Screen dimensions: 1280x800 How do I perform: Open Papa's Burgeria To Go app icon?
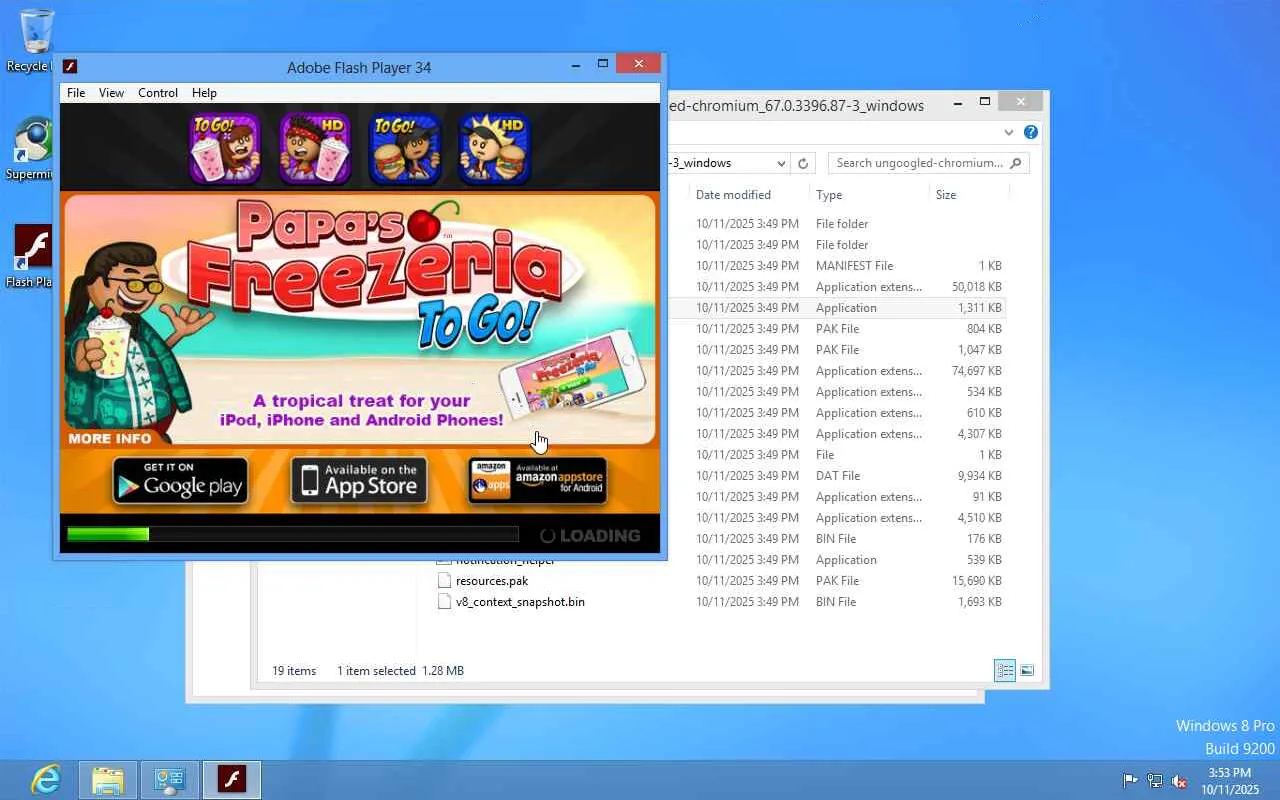(x=404, y=148)
